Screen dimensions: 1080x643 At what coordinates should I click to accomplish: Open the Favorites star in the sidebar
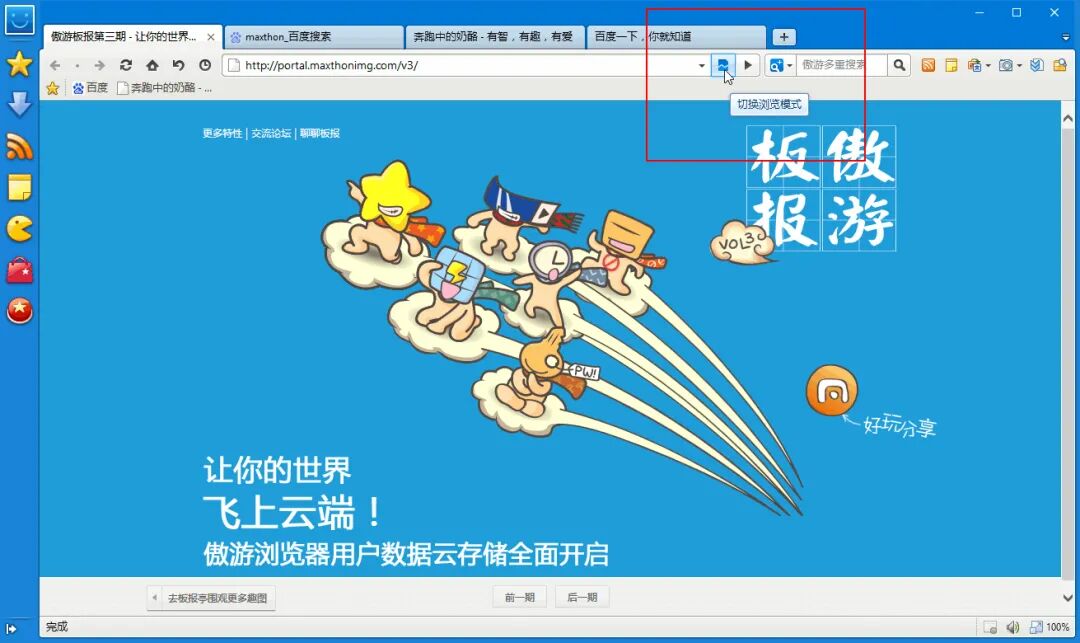click(x=19, y=64)
